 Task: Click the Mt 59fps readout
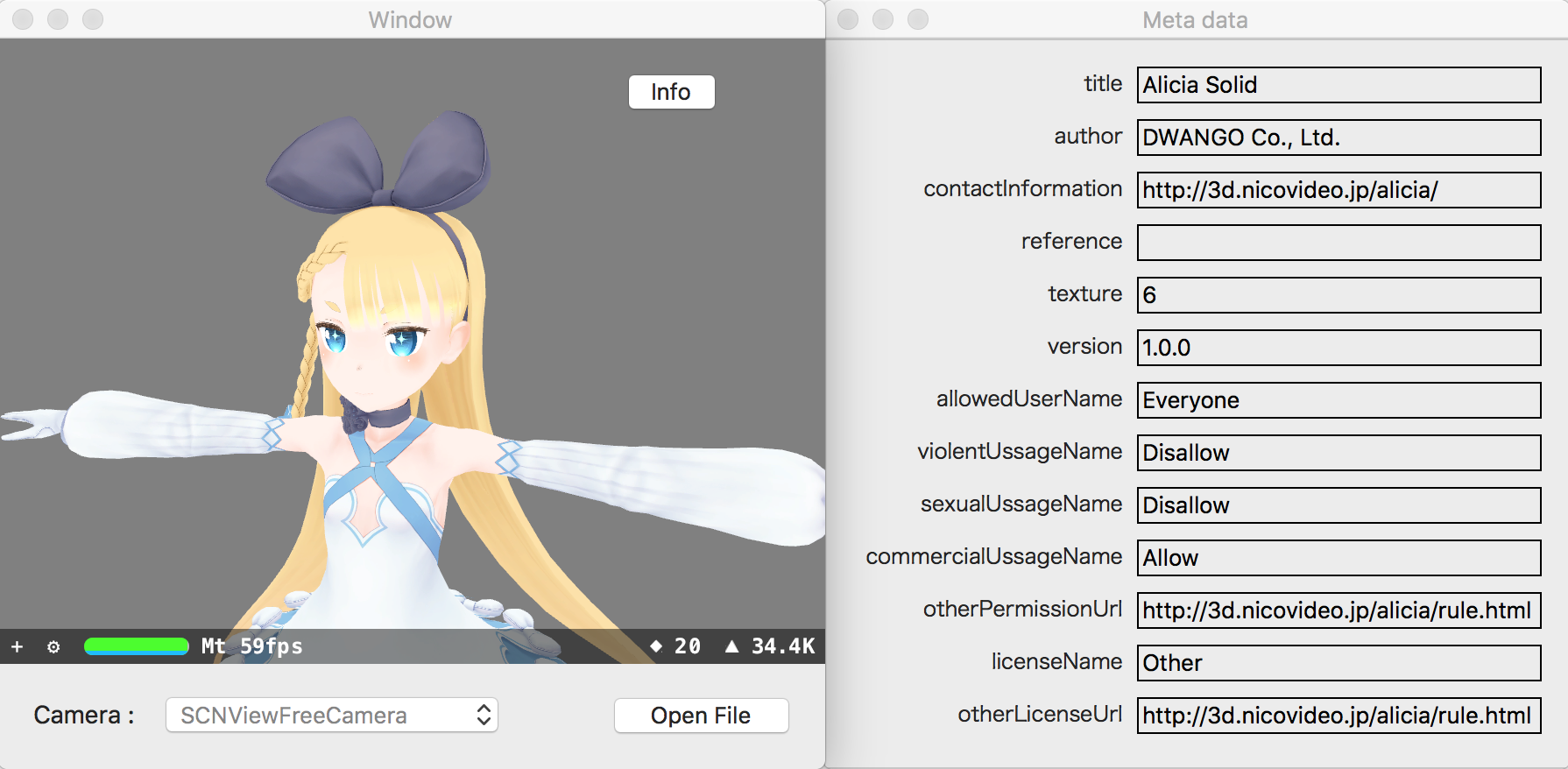(x=252, y=646)
